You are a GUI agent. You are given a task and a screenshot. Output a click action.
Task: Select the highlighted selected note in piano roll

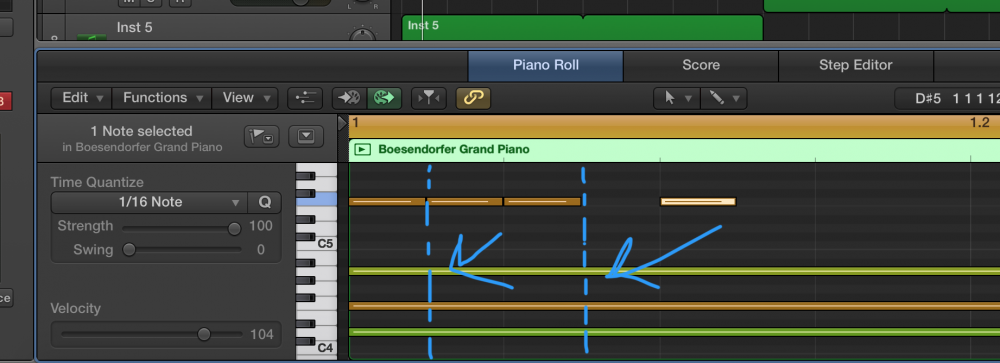coord(698,202)
